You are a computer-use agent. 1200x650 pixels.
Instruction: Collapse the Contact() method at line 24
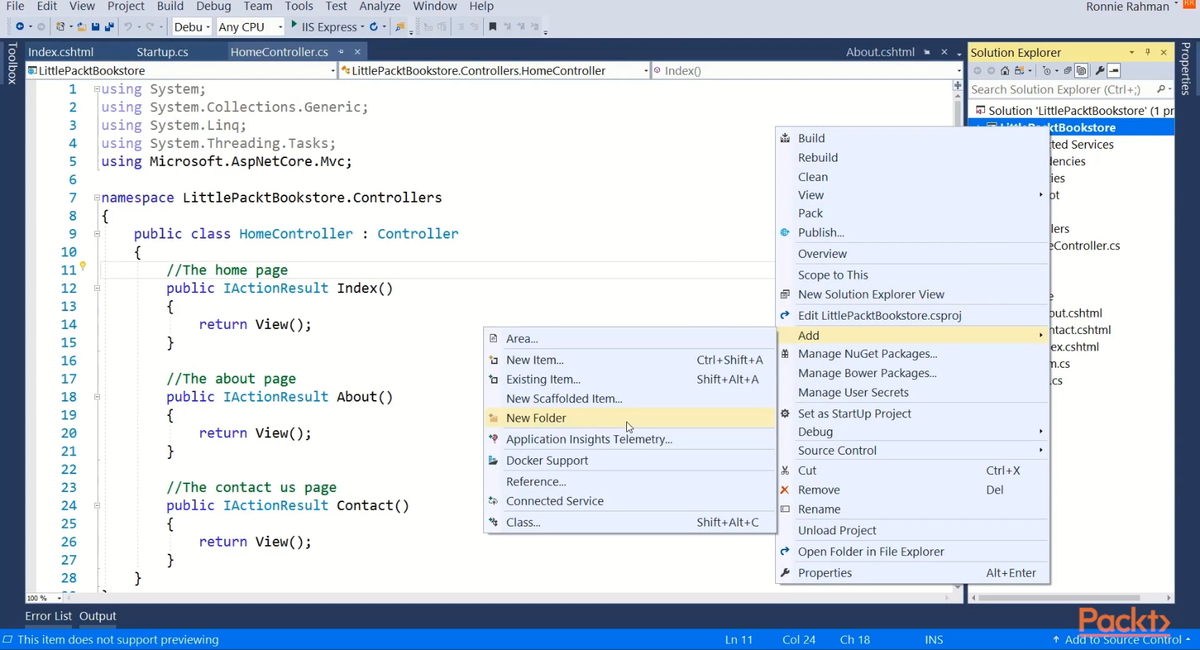tap(97, 506)
